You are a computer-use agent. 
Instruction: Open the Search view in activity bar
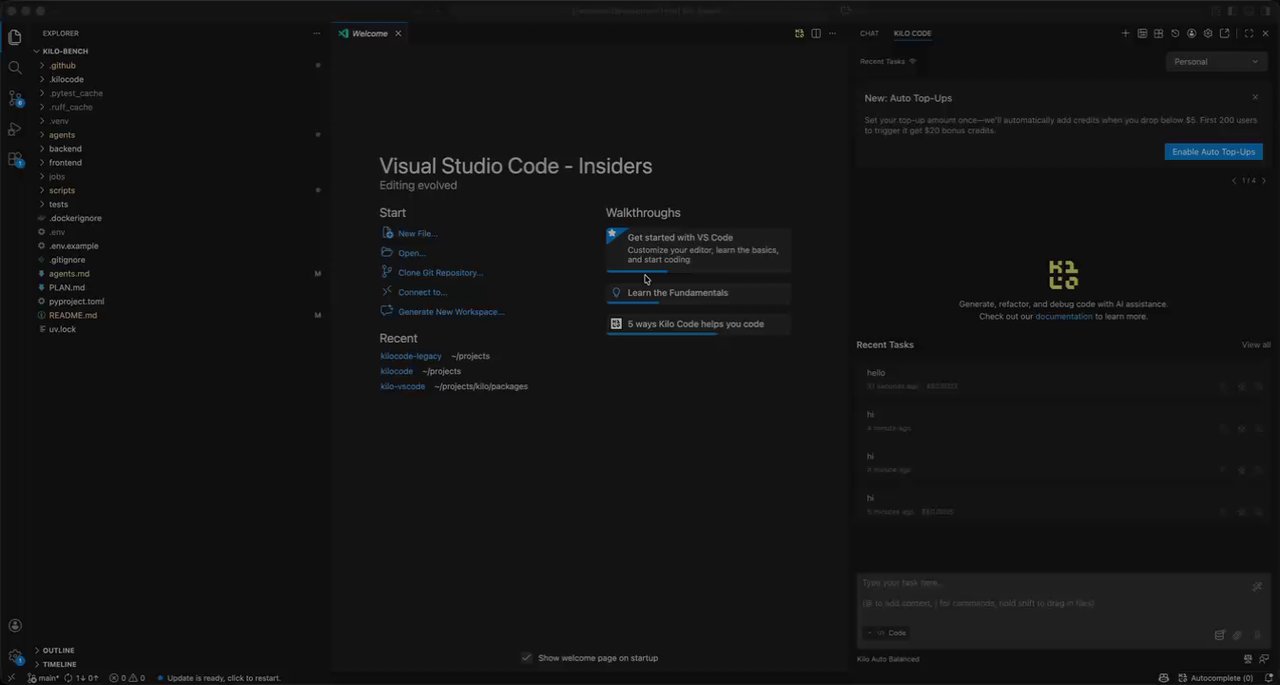point(15,68)
